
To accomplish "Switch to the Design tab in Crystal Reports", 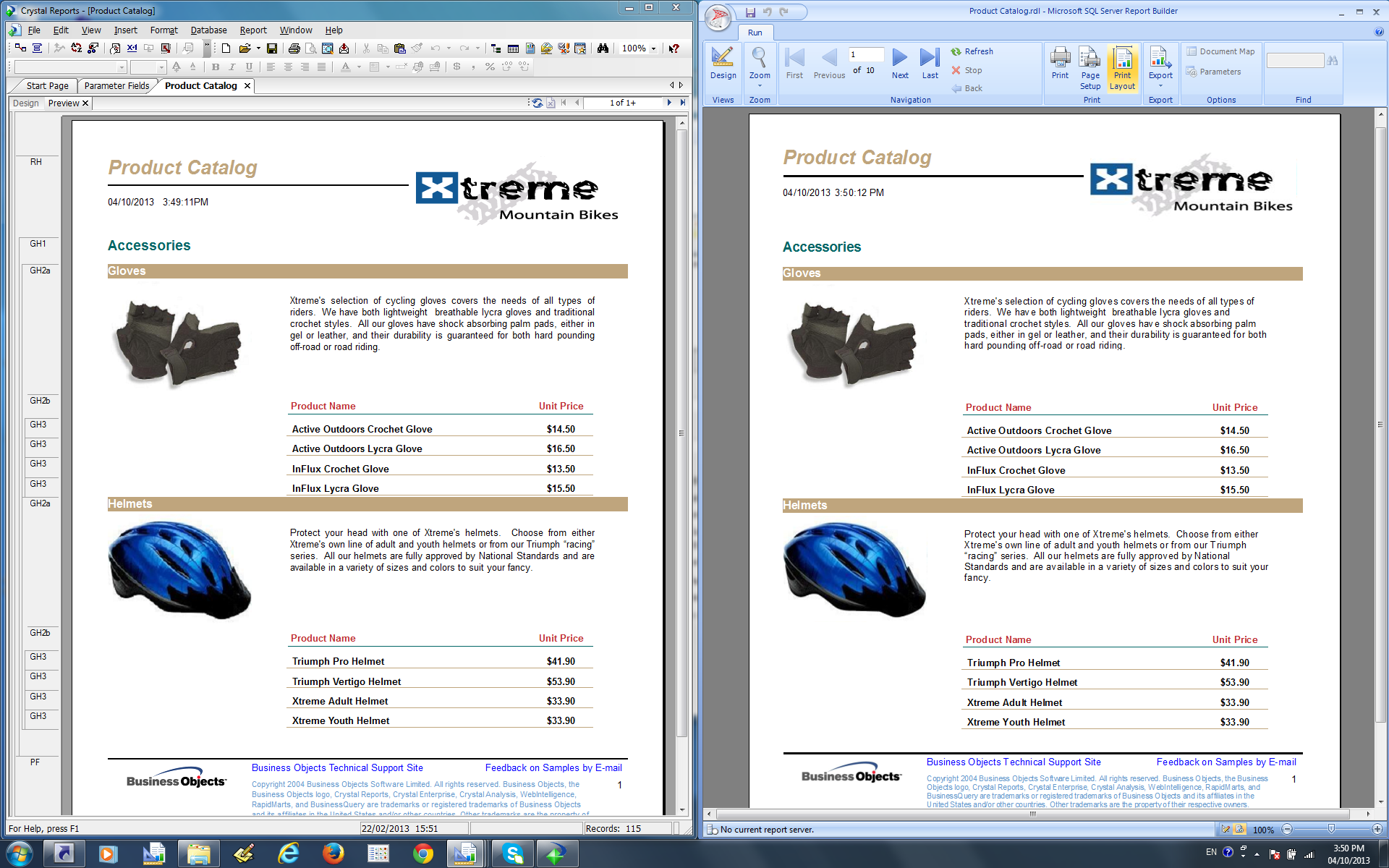I will [x=26, y=103].
